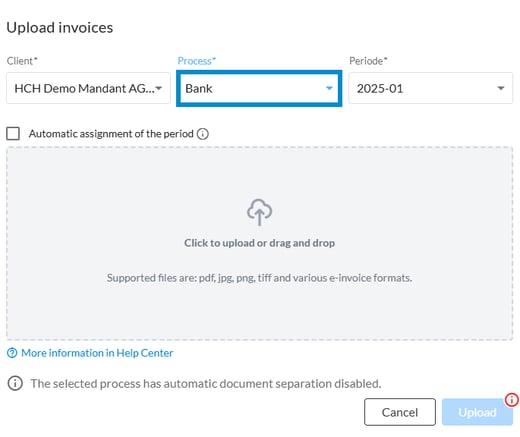Click the red info icon on Upload button
Viewport: 520px width, 437px height.
point(512,399)
